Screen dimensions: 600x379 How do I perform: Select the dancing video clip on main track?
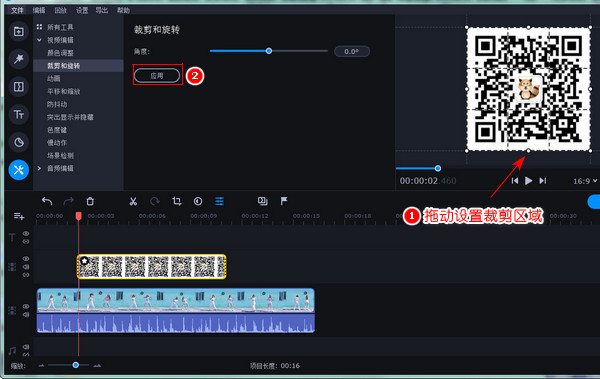176,301
